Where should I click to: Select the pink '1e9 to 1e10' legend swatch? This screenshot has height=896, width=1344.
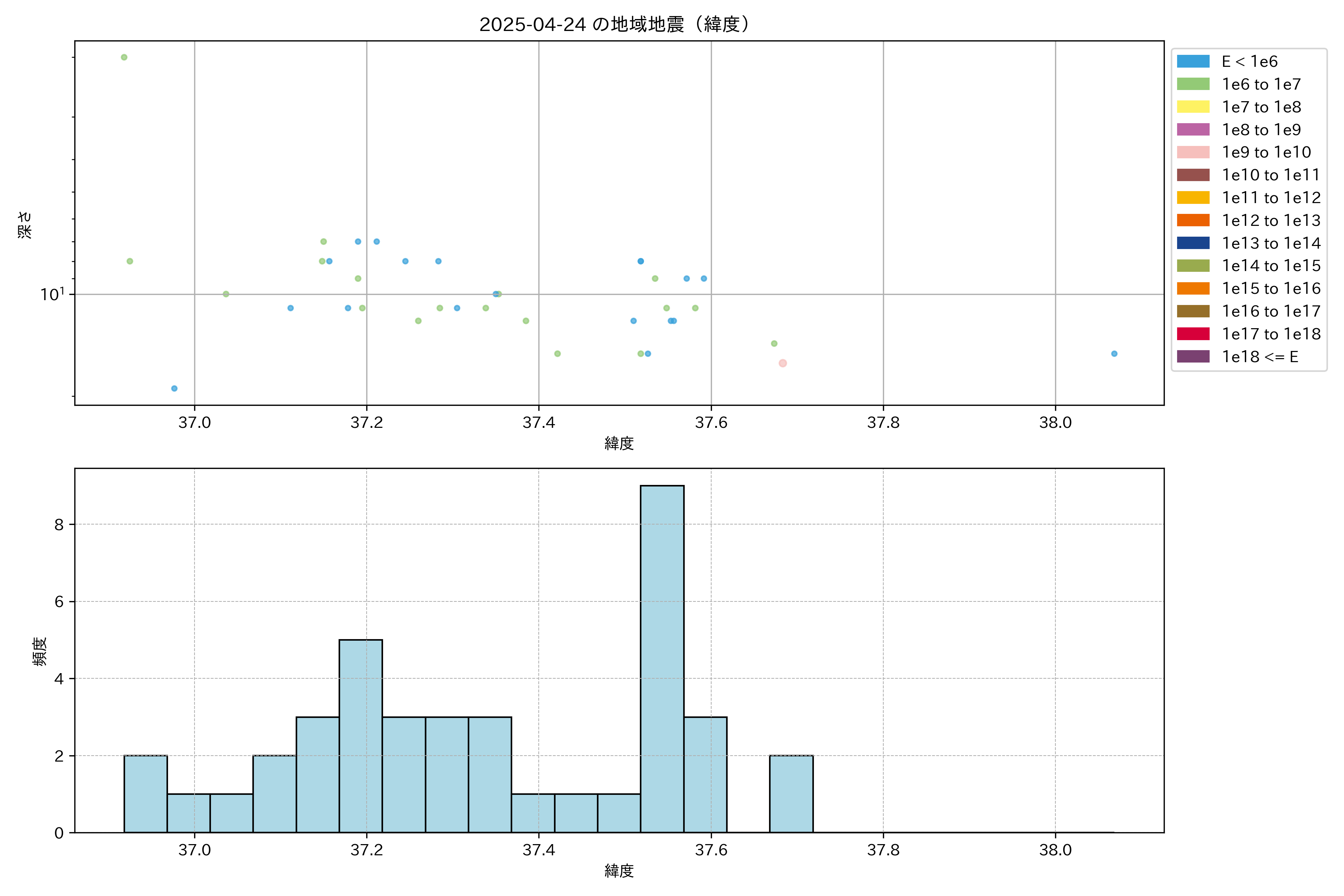point(1192,153)
